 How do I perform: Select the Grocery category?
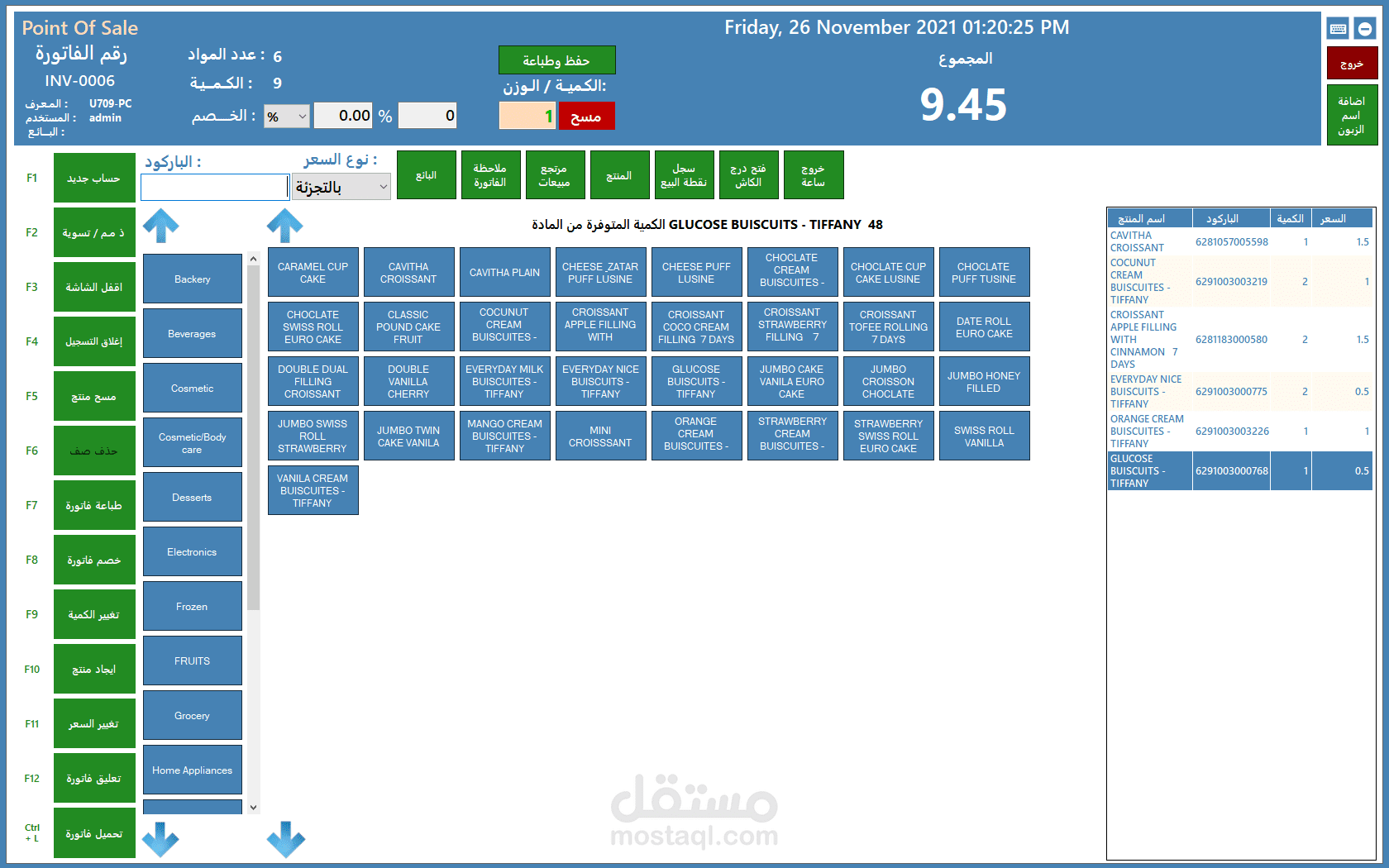click(193, 716)
